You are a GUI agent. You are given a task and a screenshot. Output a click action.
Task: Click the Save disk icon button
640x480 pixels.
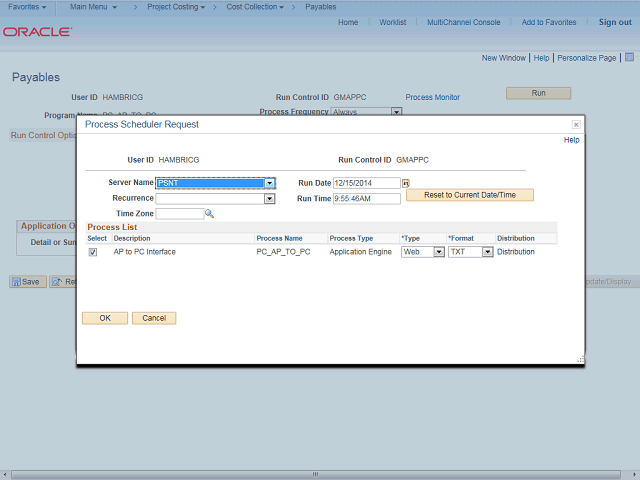click(x=27, y=282)
